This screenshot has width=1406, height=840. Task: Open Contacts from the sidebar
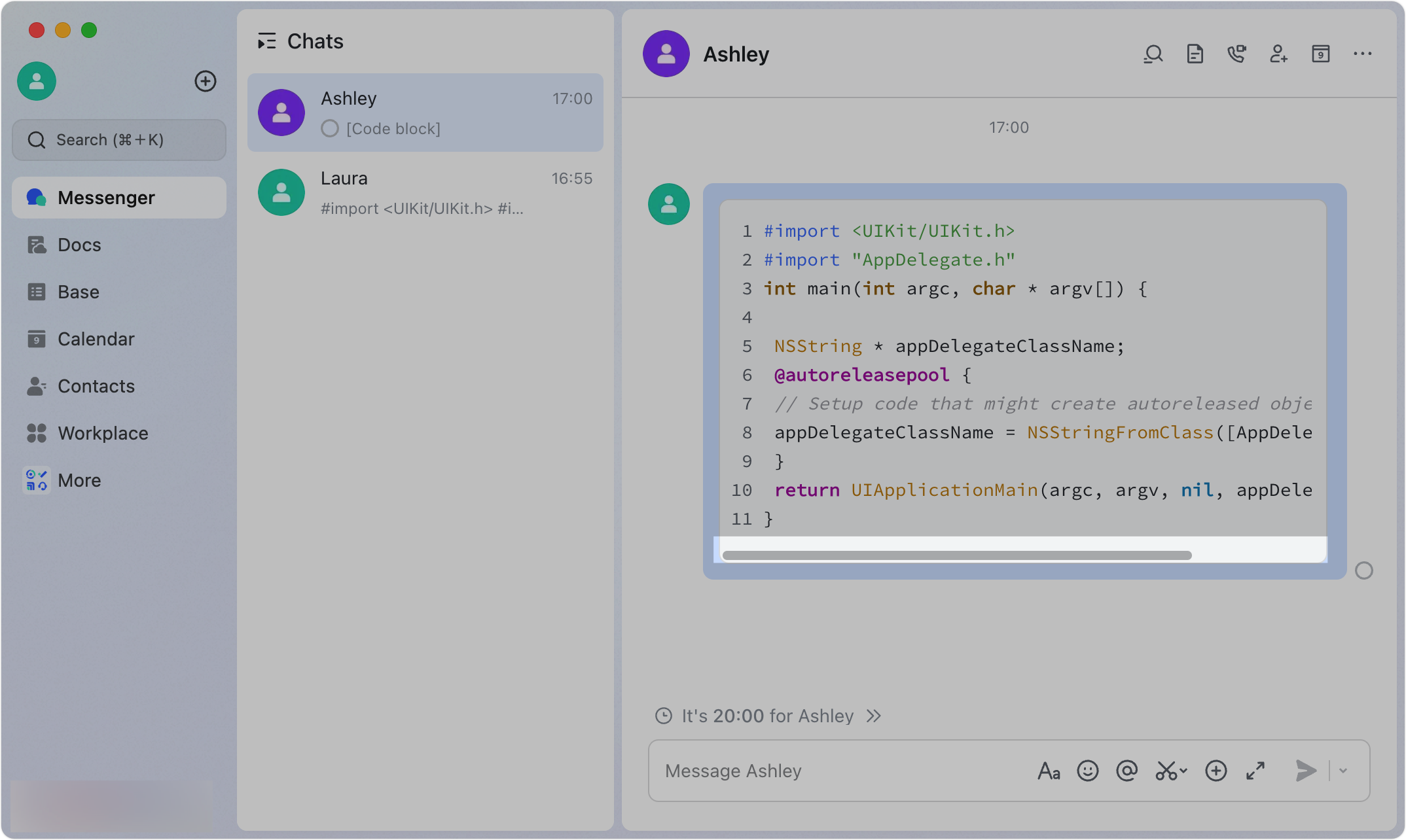[x=96, y=386]
